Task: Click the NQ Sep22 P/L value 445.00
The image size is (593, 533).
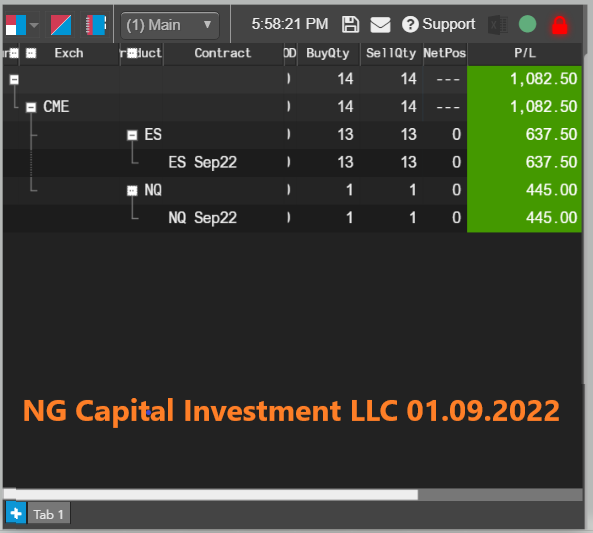Action: pos(524,218)
